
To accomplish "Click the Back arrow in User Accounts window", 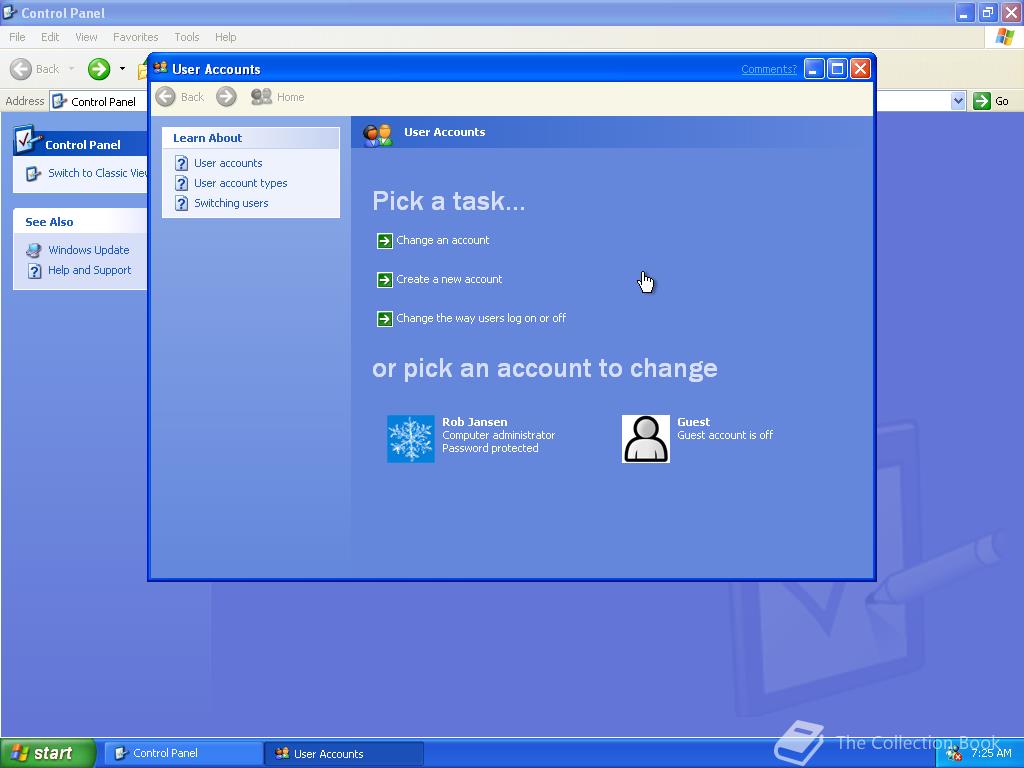I will [x=166, y=97].
